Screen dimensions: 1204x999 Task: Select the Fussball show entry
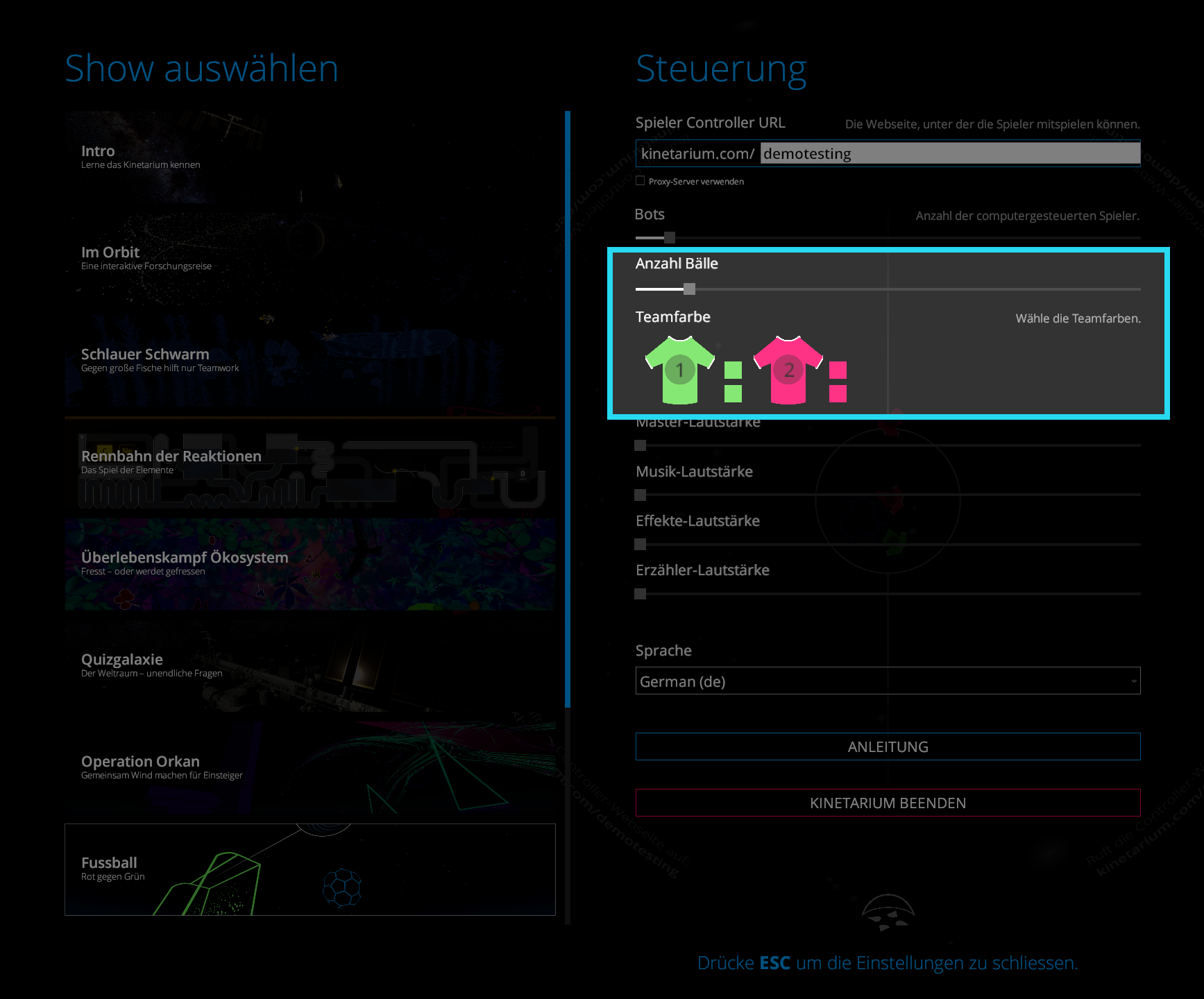point(310,869)
